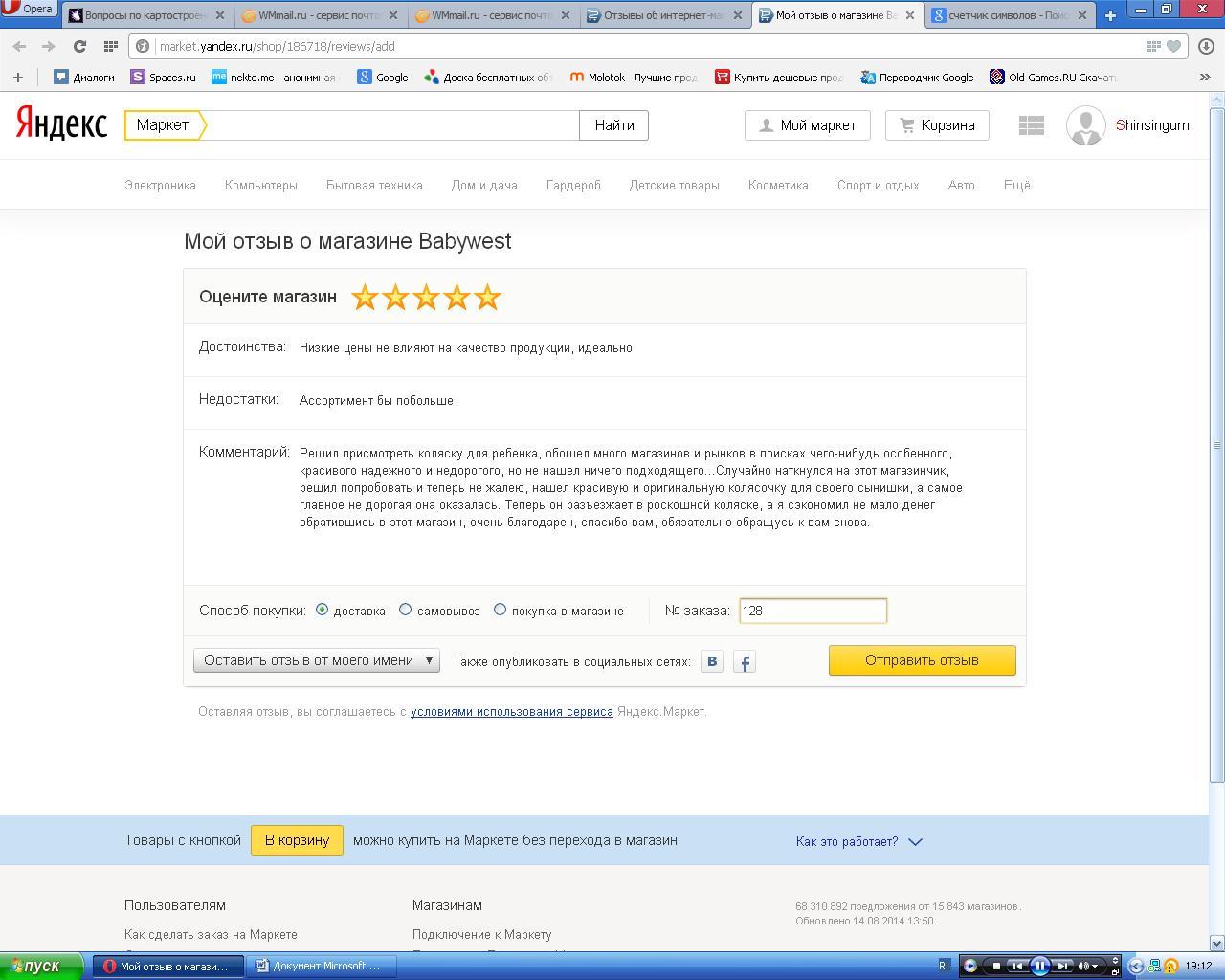Open the nekto.me bookmark
This screenshot has height=980, width=1225.
tap(274, 78)
